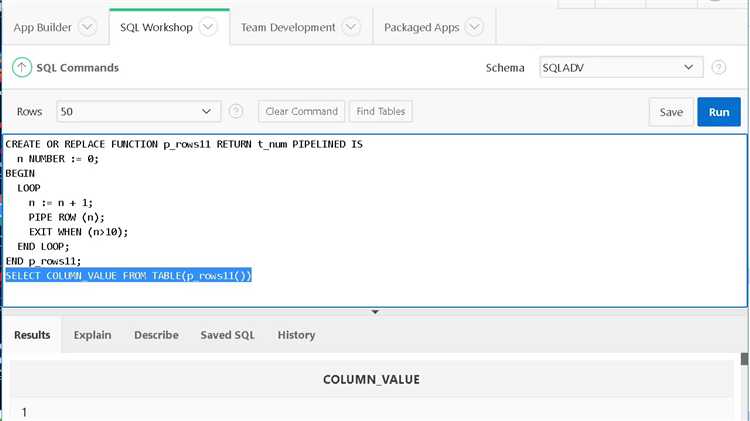
Task: Open the Saved SQL tab
Action: [x=227, y=335]
